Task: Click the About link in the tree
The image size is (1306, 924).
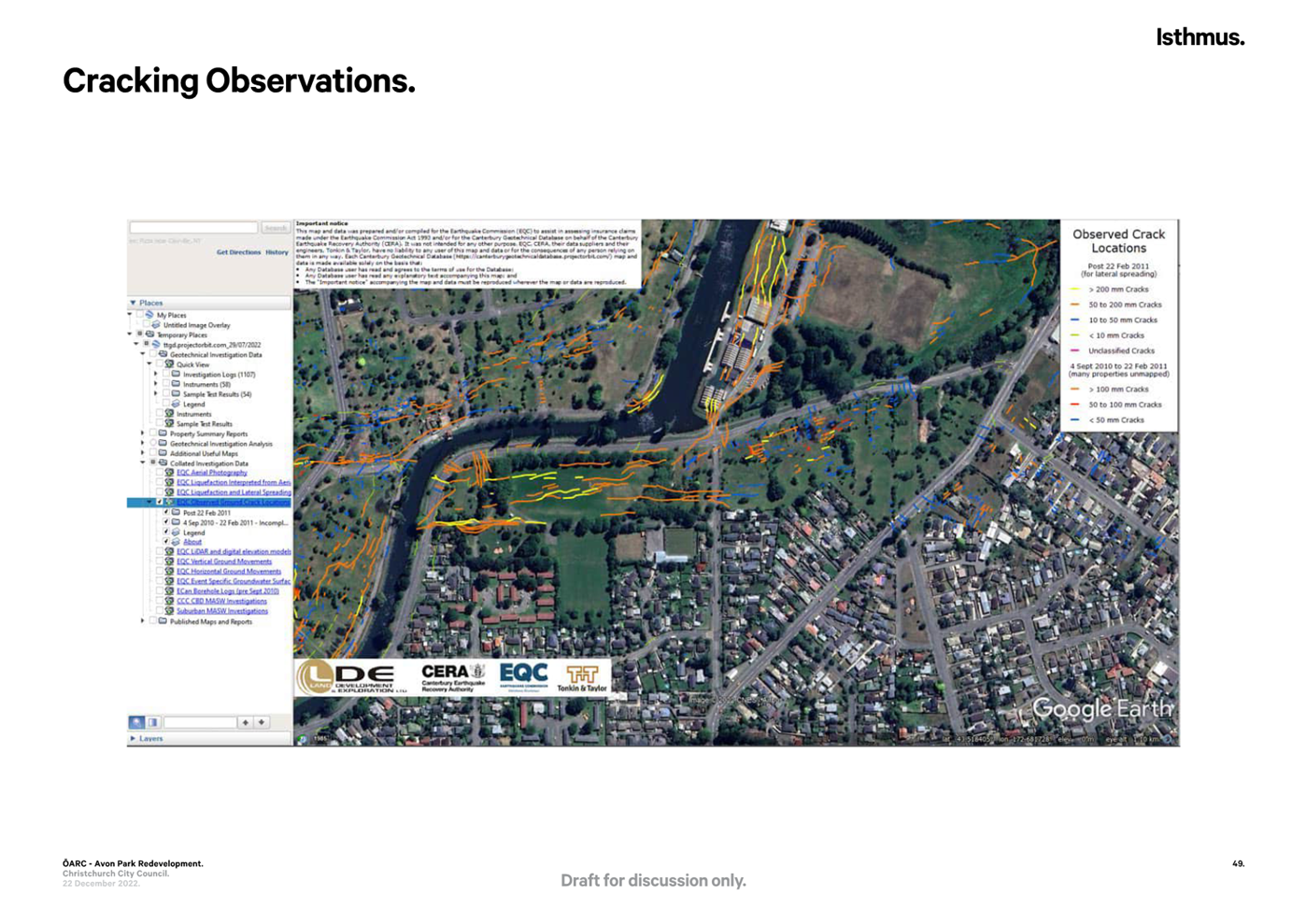Action: pos(192,542)
